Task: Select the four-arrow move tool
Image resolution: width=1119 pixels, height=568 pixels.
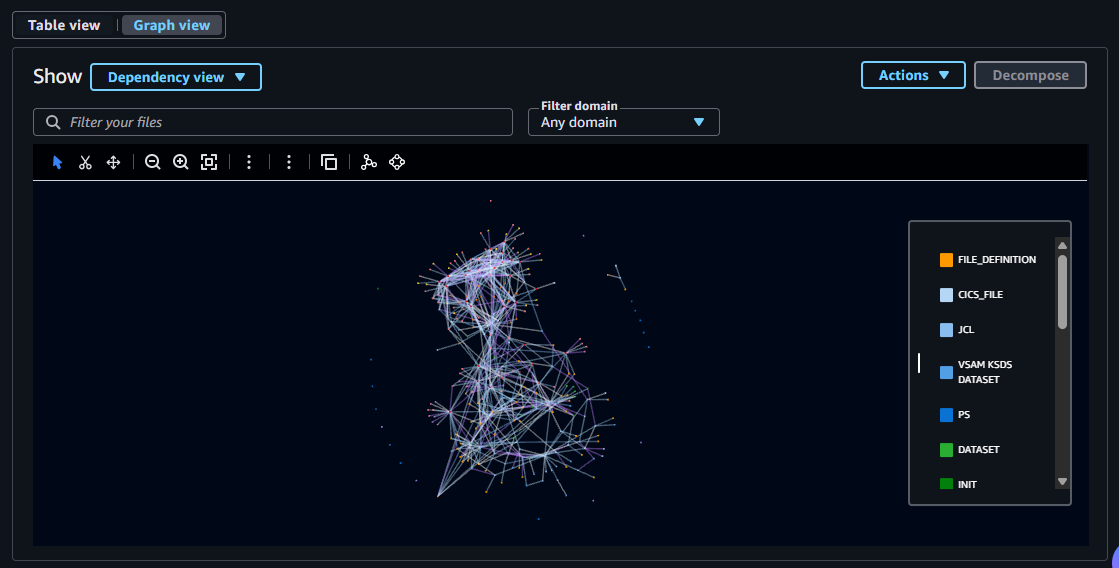Action: pos(113,163)
